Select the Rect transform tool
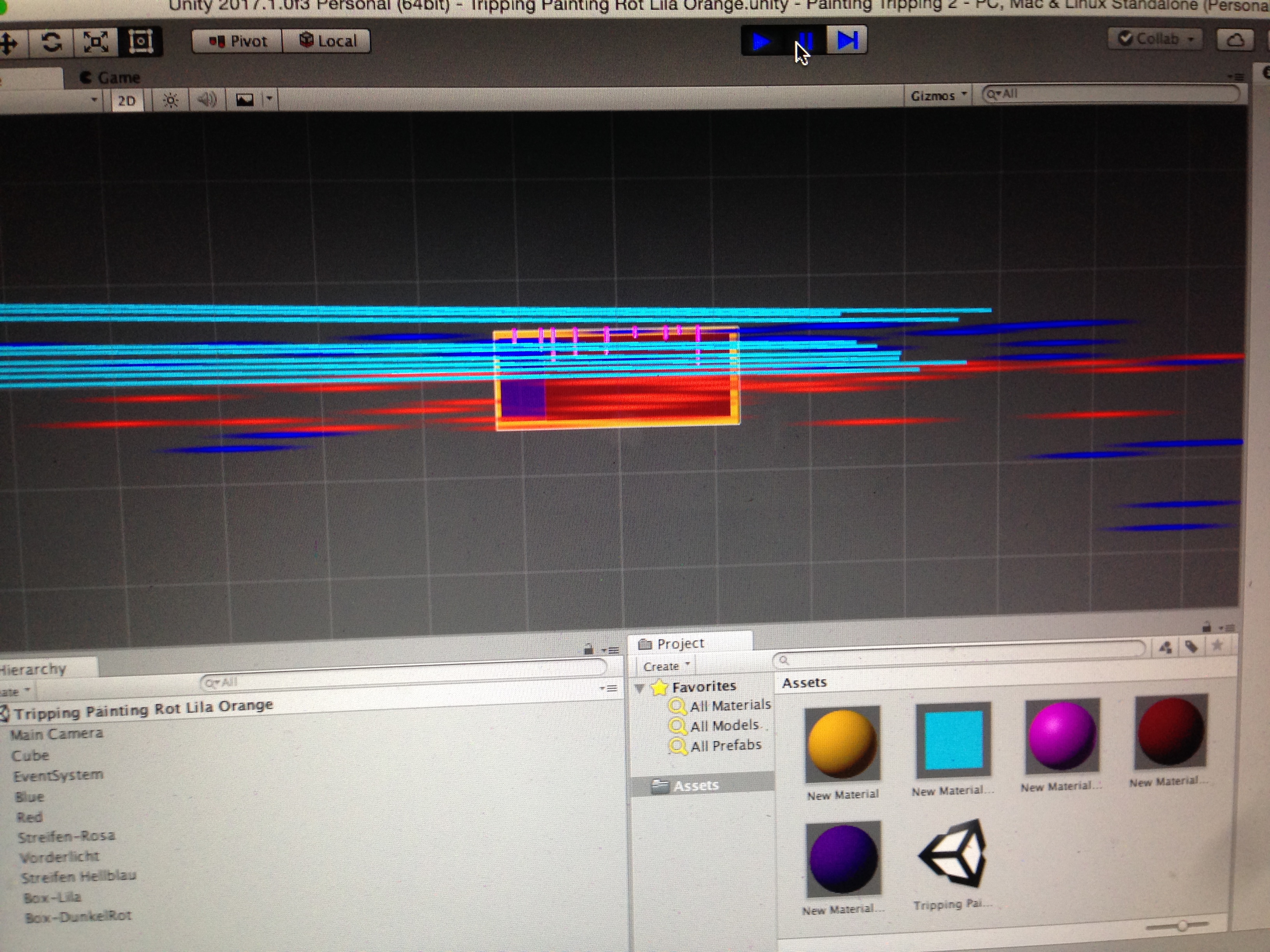 tap(140, 42)
